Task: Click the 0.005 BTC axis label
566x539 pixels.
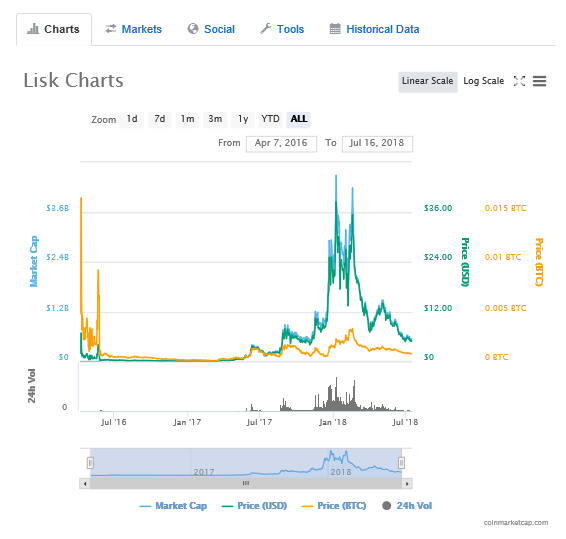Action: coord(505,308)
